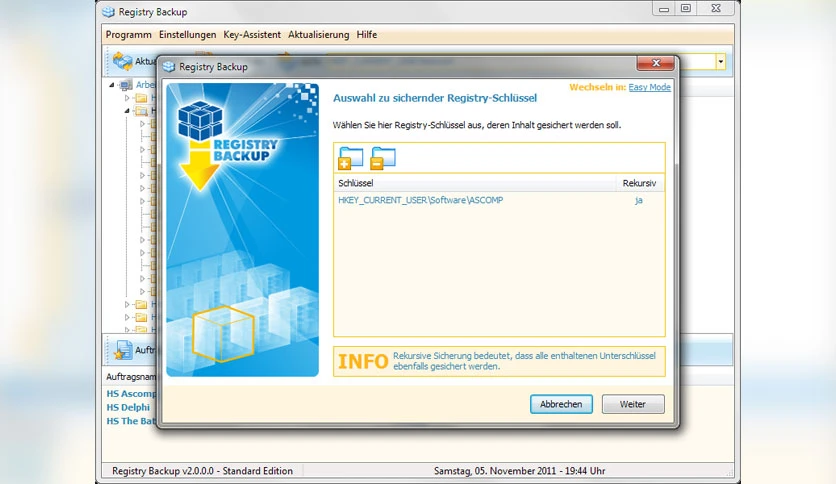The image size is (836, 484).
Task: Click the Abbrechen button
Action: [561, 404]
